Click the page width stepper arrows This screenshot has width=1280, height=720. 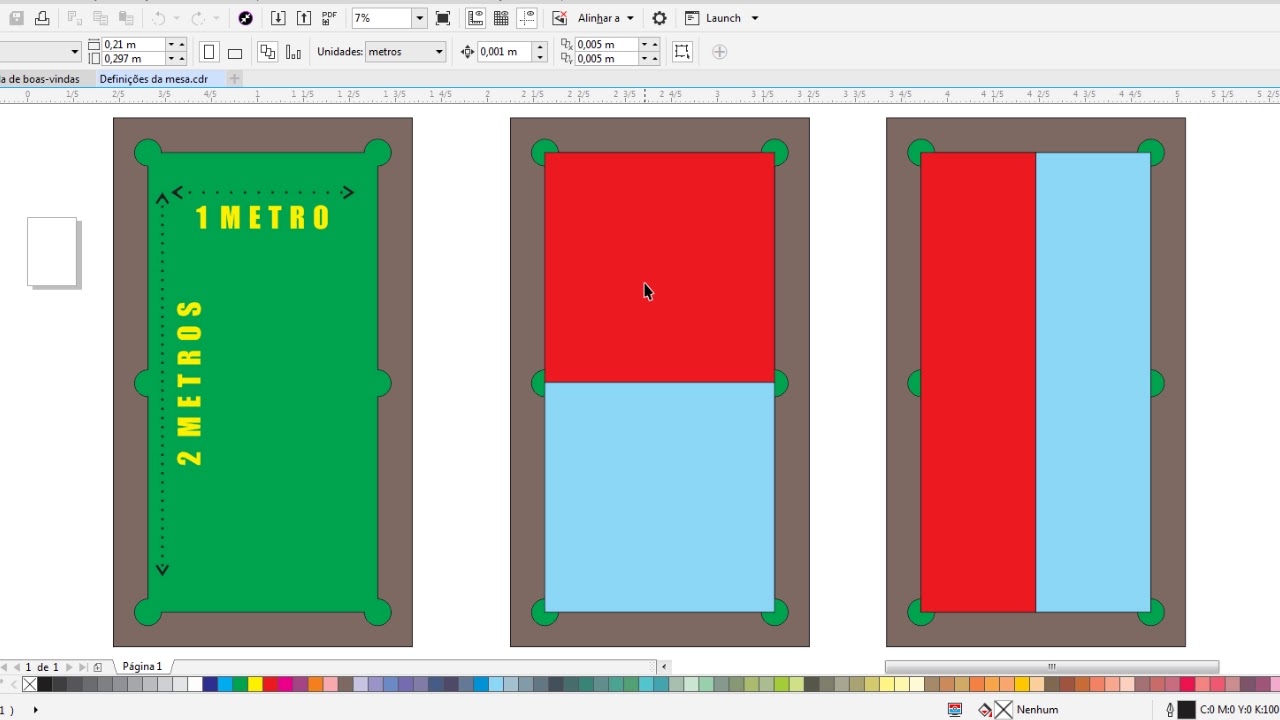(x=176, y=45)
